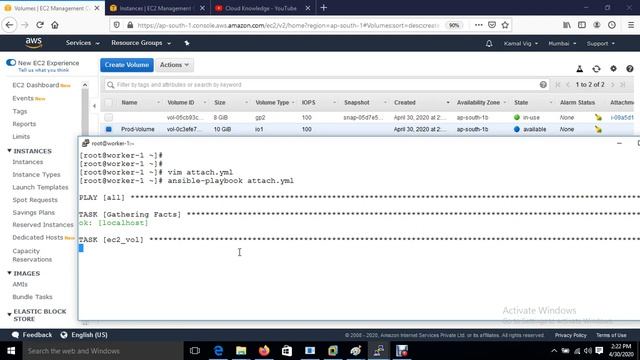Click the AWS logo home icon
640x360 pixels.
tap(33, 42)
